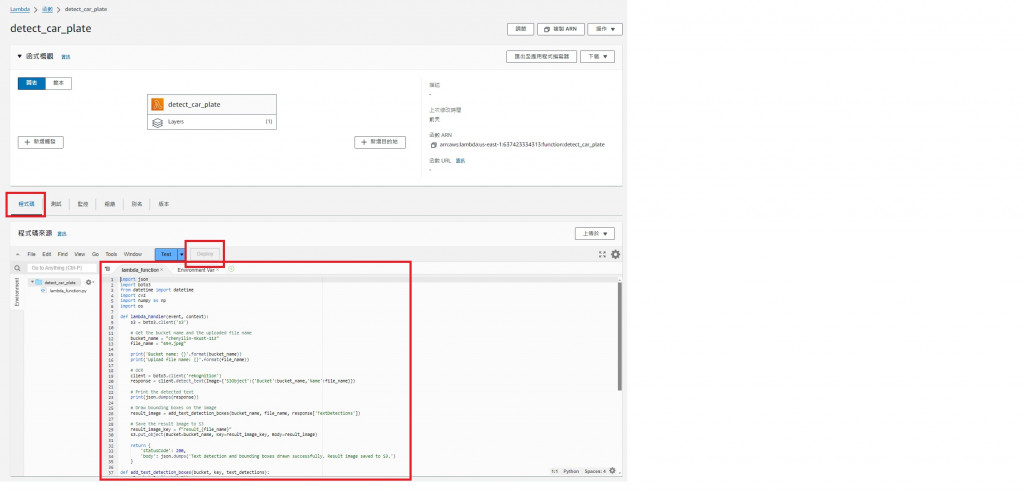Click Export to Application Composer button
This screenshot has height=493, width=1024.
tap(541, 56)
